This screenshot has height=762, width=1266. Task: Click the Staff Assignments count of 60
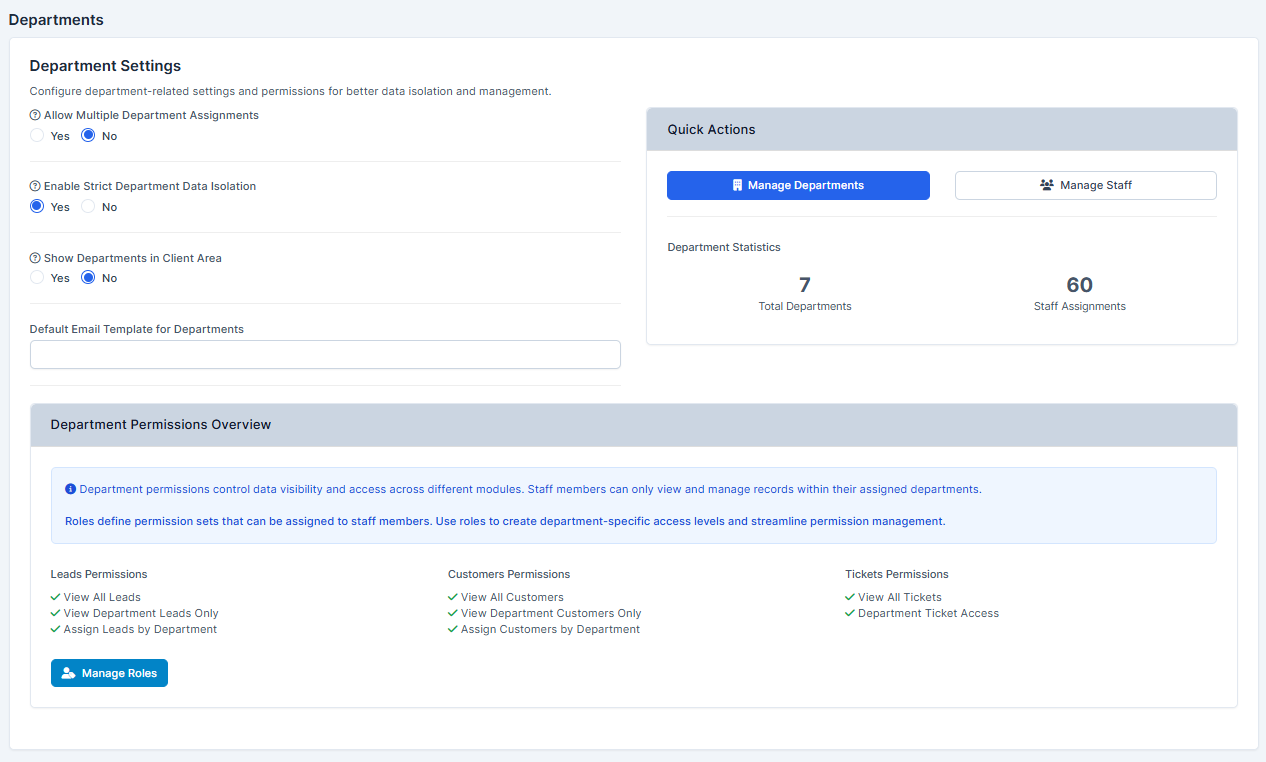(1079, 285)
